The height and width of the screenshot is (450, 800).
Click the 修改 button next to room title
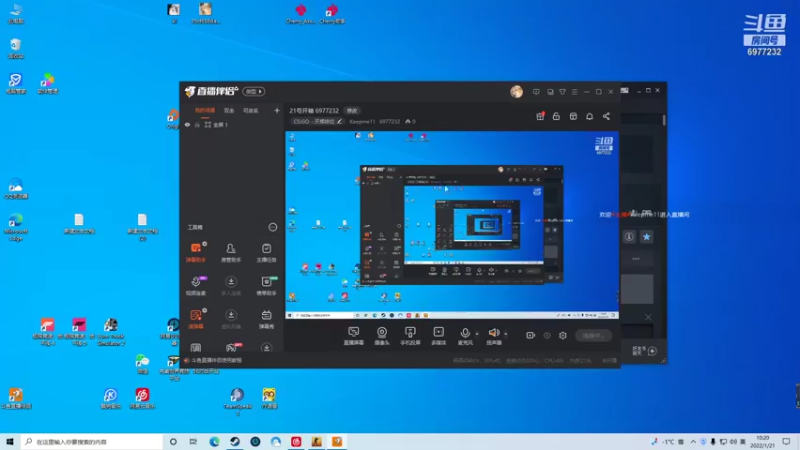353,111
